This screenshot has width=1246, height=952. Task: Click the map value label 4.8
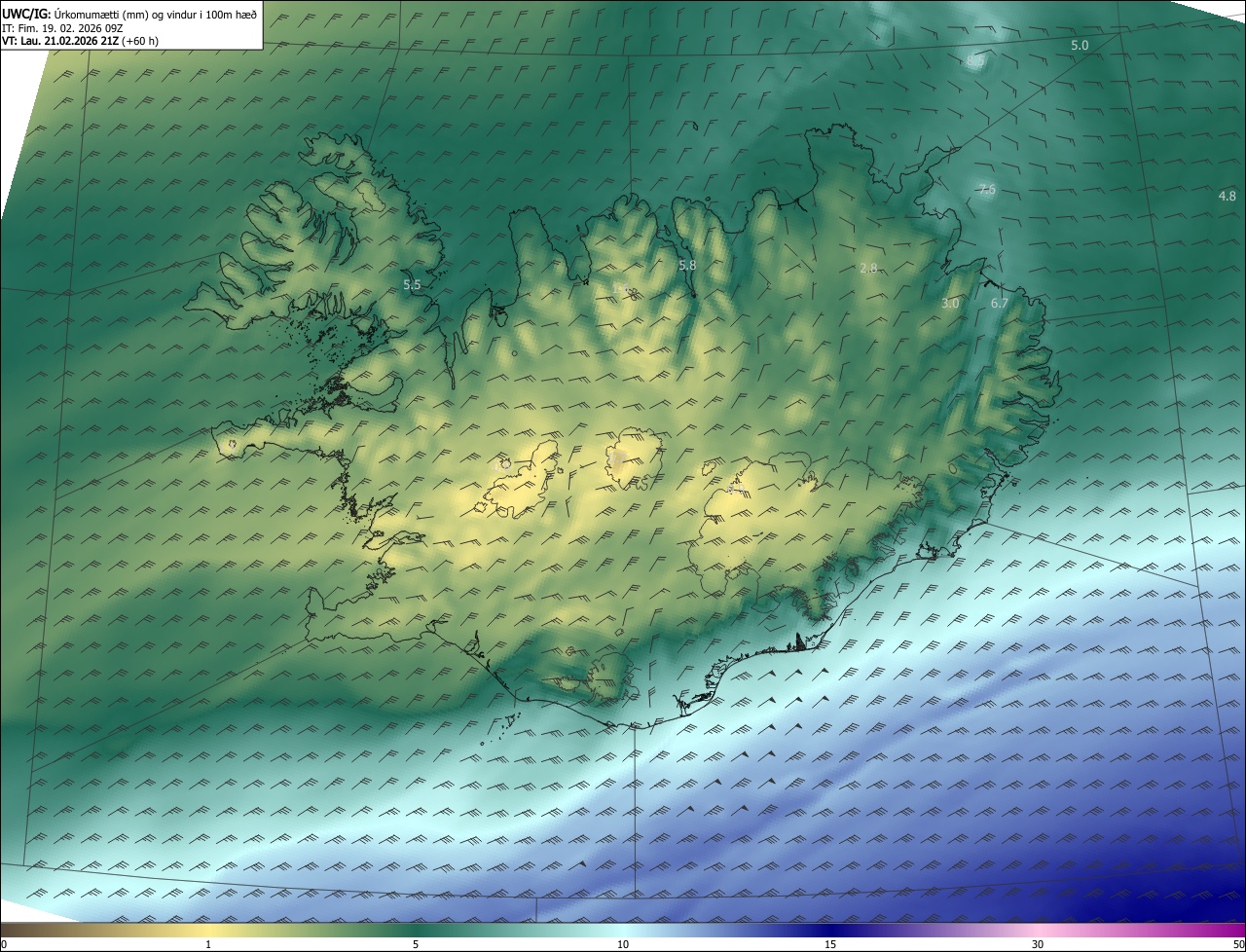click(x=1227, y=196)
